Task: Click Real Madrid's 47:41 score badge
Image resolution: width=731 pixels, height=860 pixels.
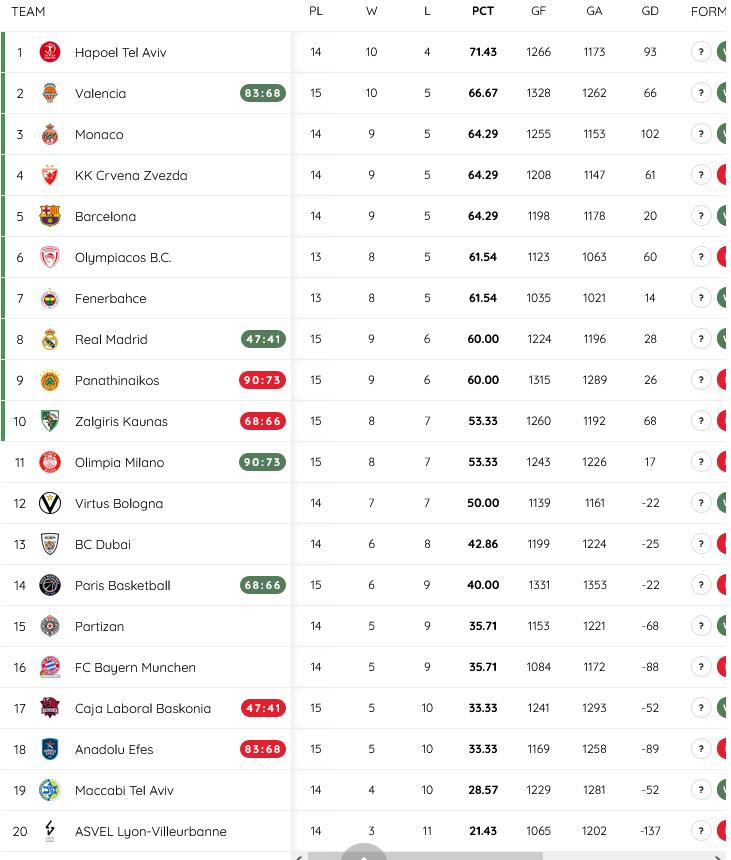Action: tap(263, 339)
